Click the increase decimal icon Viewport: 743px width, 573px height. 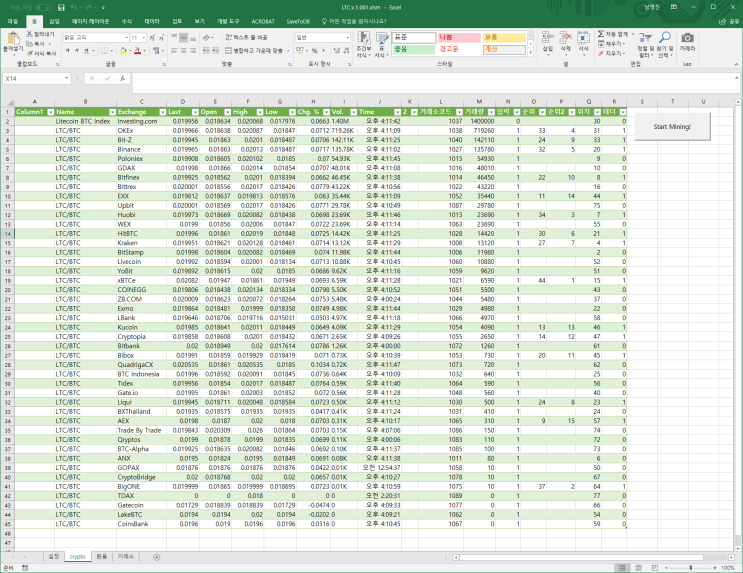click(x=337, y=51)
